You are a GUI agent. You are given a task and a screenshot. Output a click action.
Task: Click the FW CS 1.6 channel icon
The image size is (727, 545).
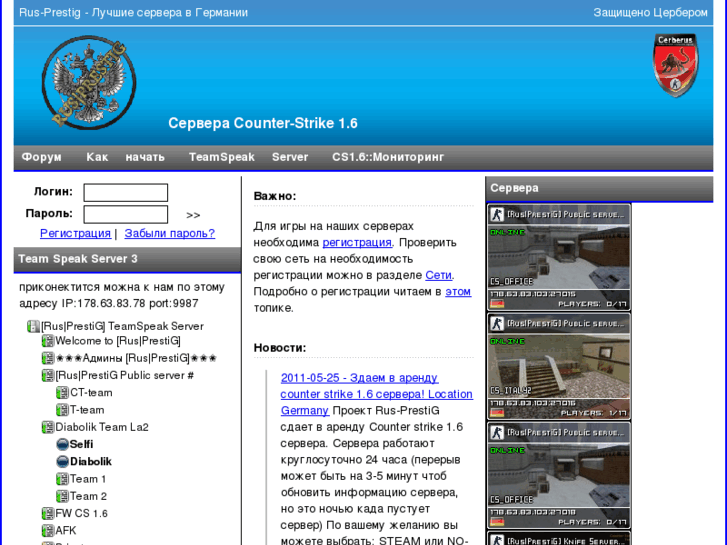pos(48,513)
